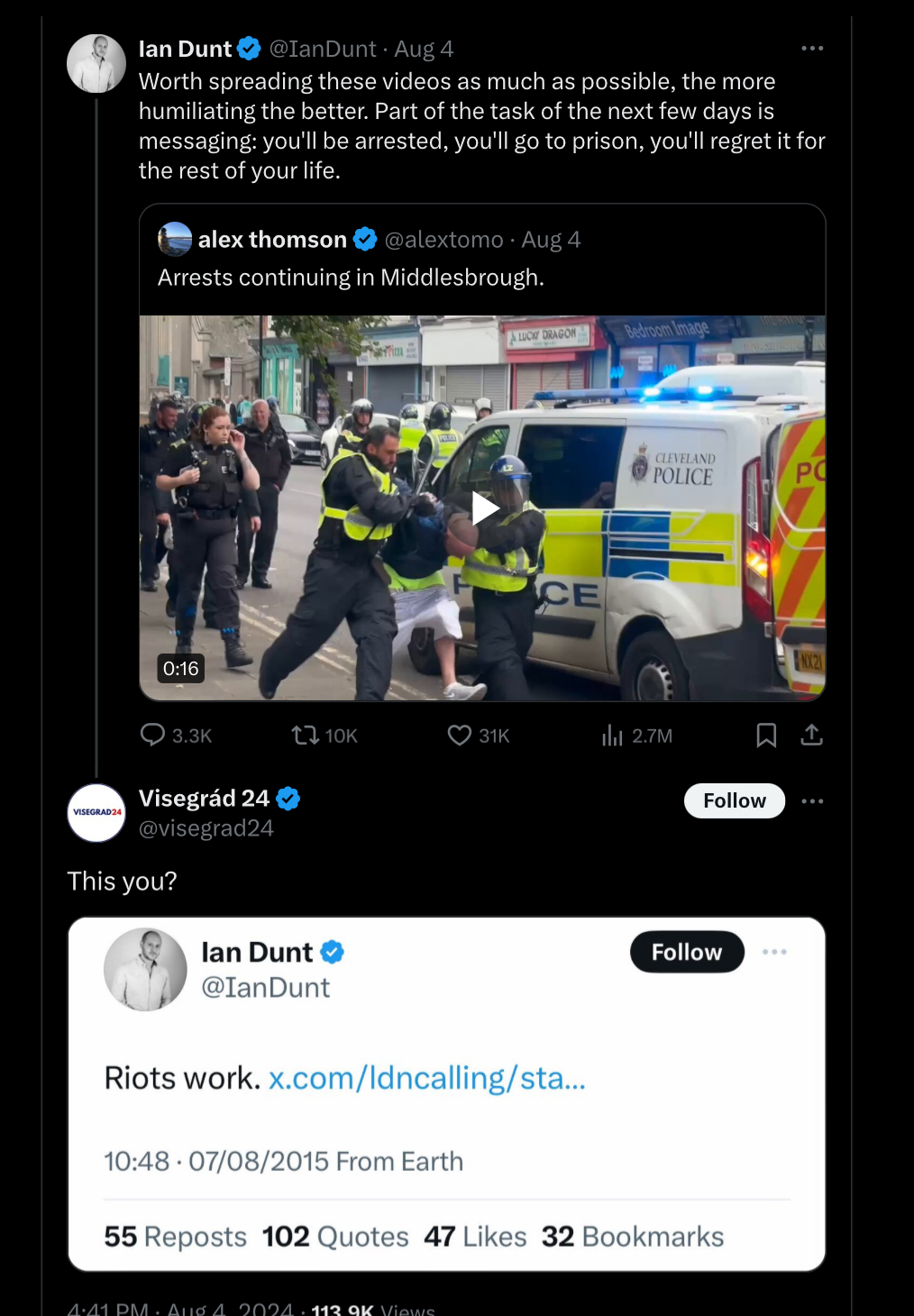The width and height of the screenshot is (914, 1316).
Task: Repost Ian Dunt's tweet
Action: tap(324, 736)
